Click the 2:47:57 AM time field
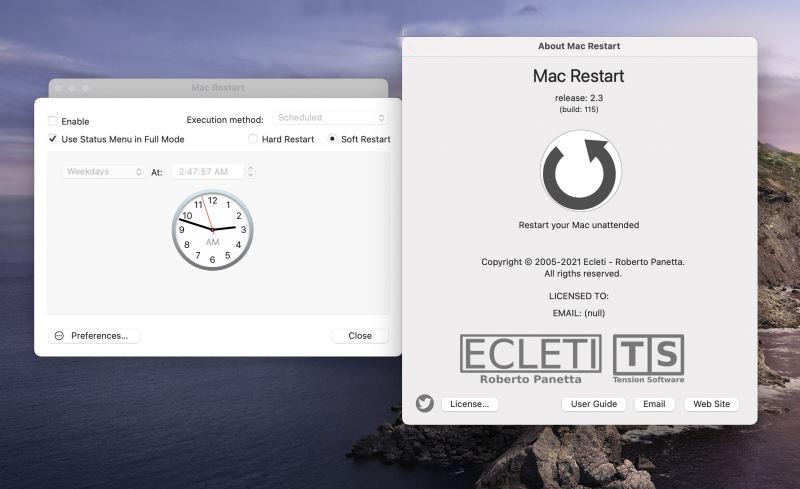The height and width of the screenshot is (489, 800). coord(208,172)
